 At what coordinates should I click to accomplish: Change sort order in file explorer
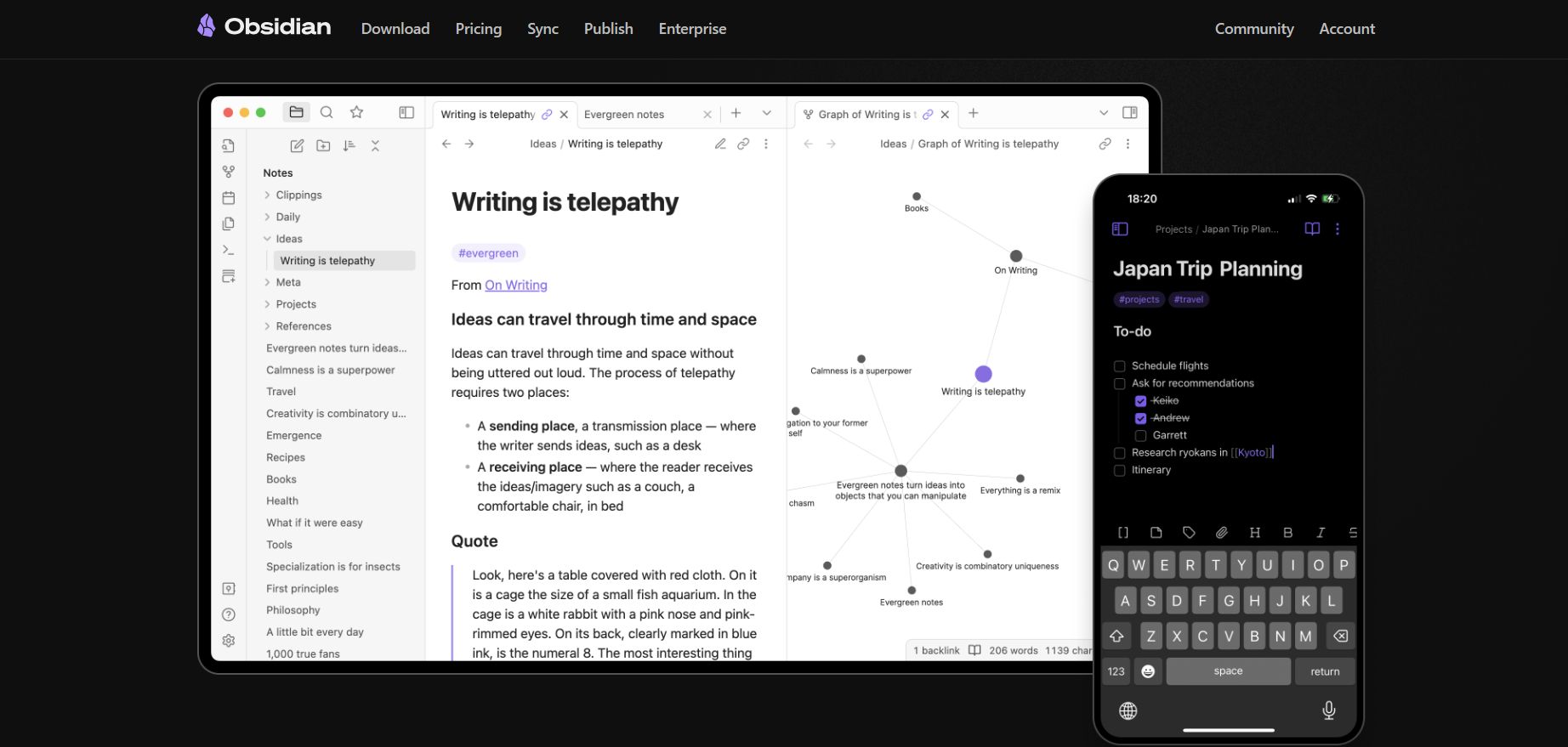point(349,146)
